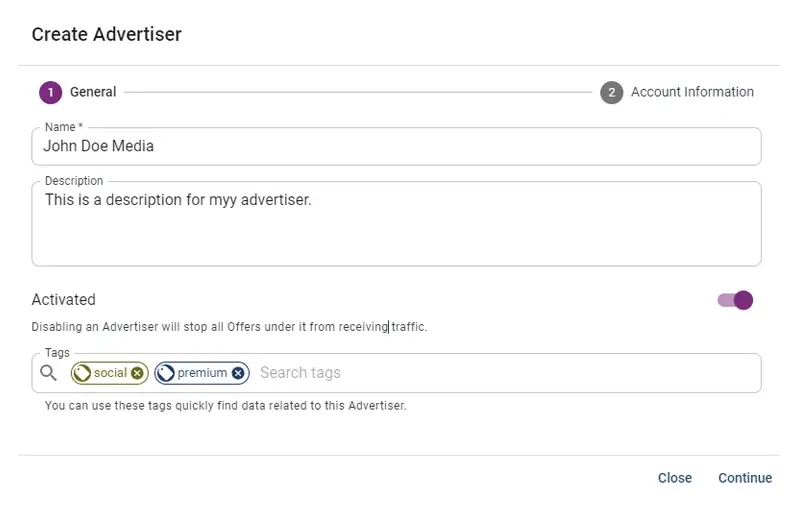Select the social tag chip
Screen dimensions: 800x509
(110, 373)
